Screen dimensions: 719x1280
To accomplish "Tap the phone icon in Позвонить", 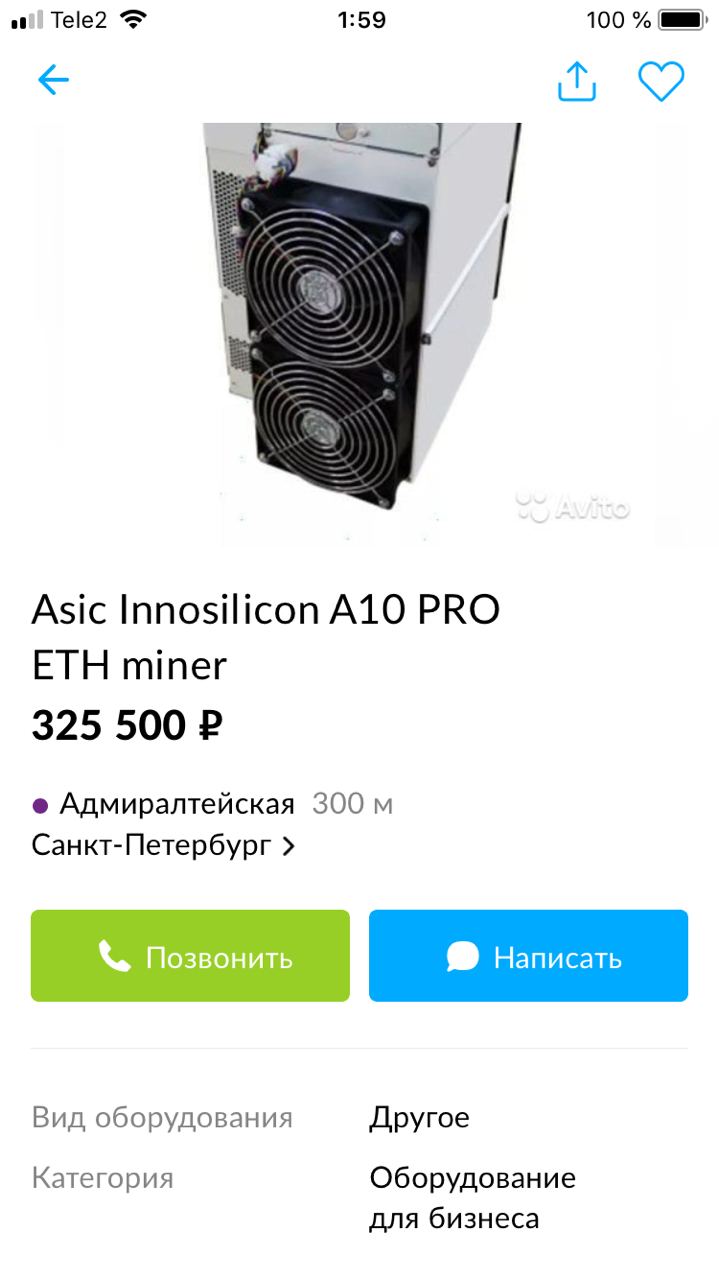I will 115,957.
